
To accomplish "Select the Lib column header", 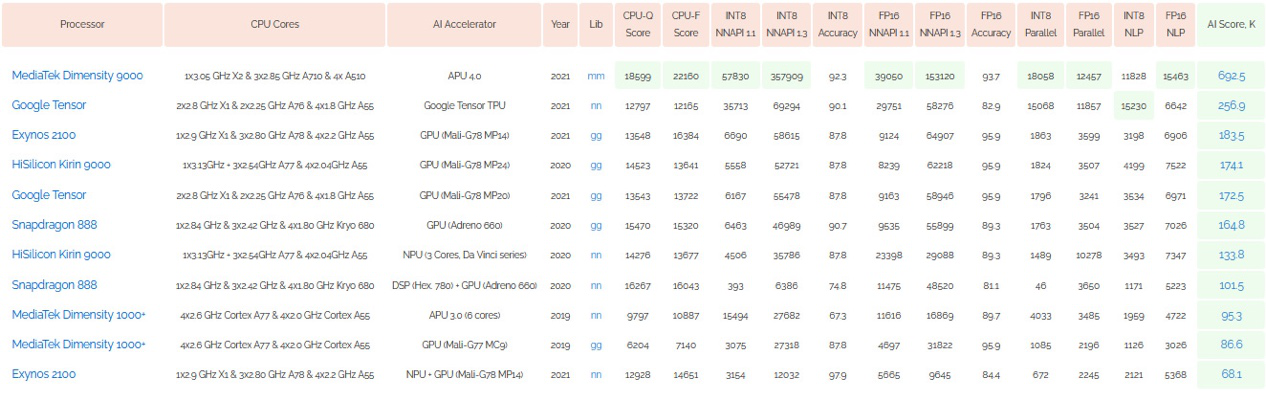I will click(596, 25).
